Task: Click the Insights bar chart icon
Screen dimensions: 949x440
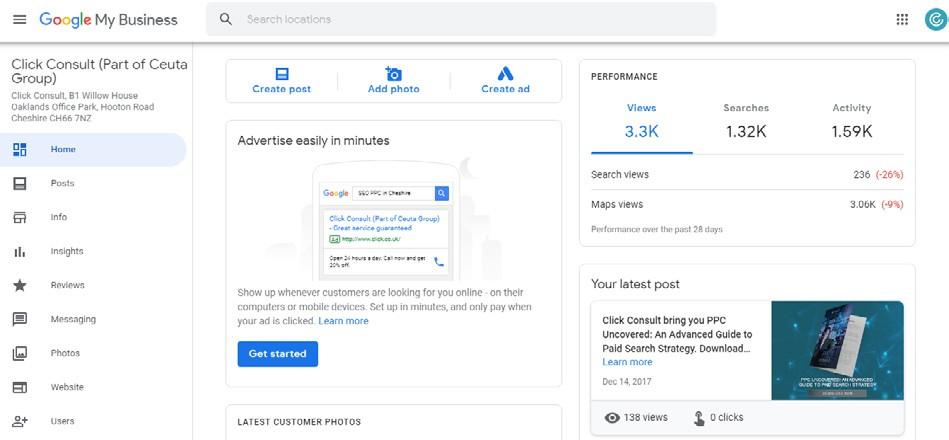Action: [x=20, y=251]
